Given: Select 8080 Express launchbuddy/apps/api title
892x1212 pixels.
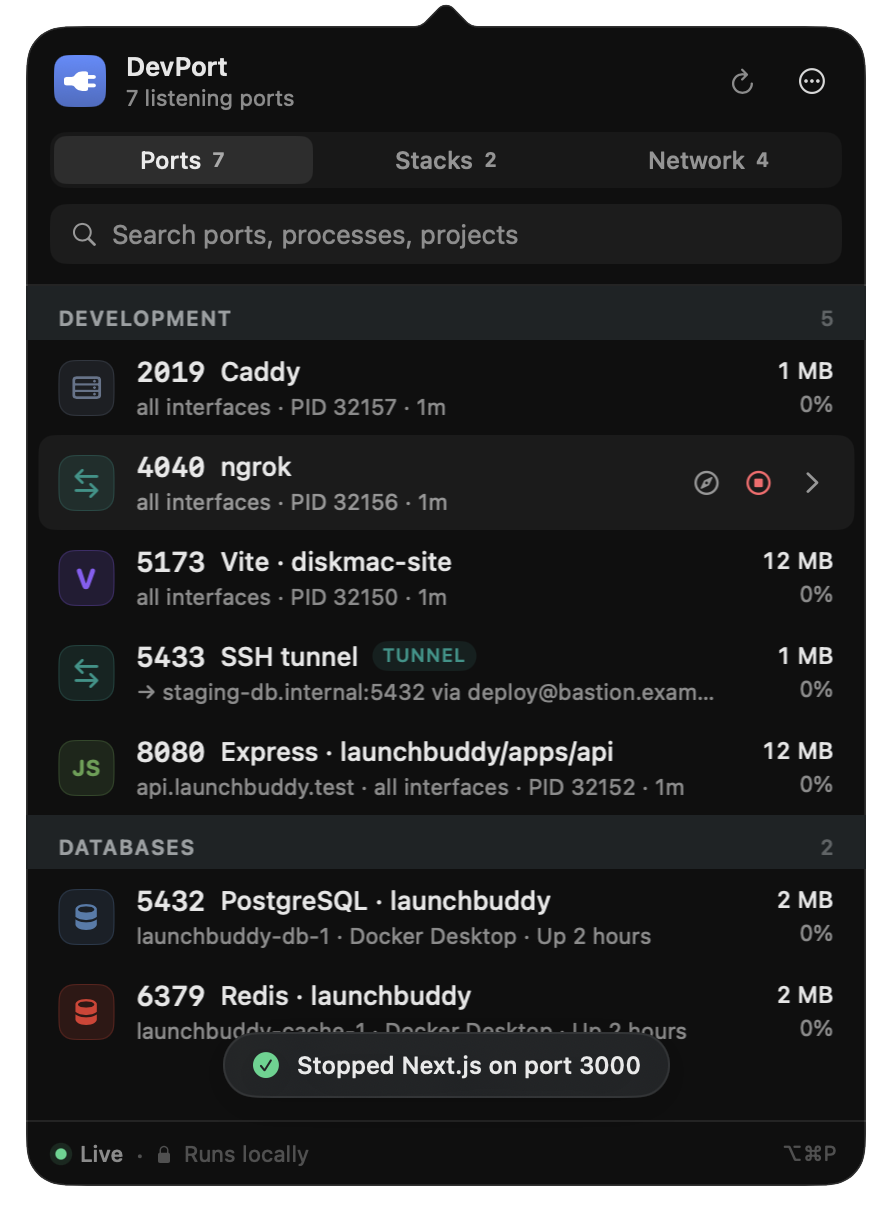Looking at the screenshot, I should 375,752.
